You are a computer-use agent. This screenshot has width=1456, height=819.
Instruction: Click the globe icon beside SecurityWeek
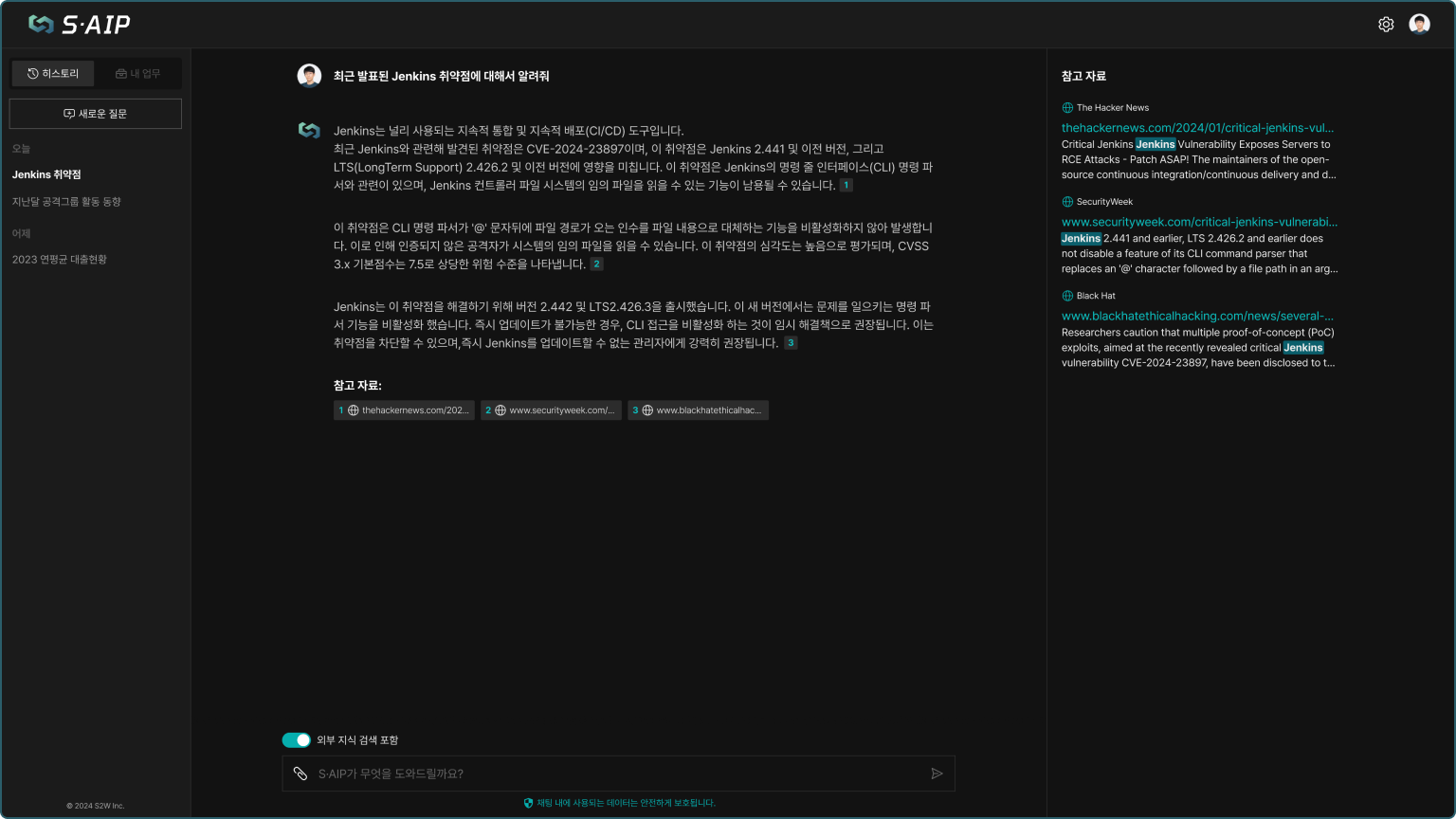(1067, 202)
